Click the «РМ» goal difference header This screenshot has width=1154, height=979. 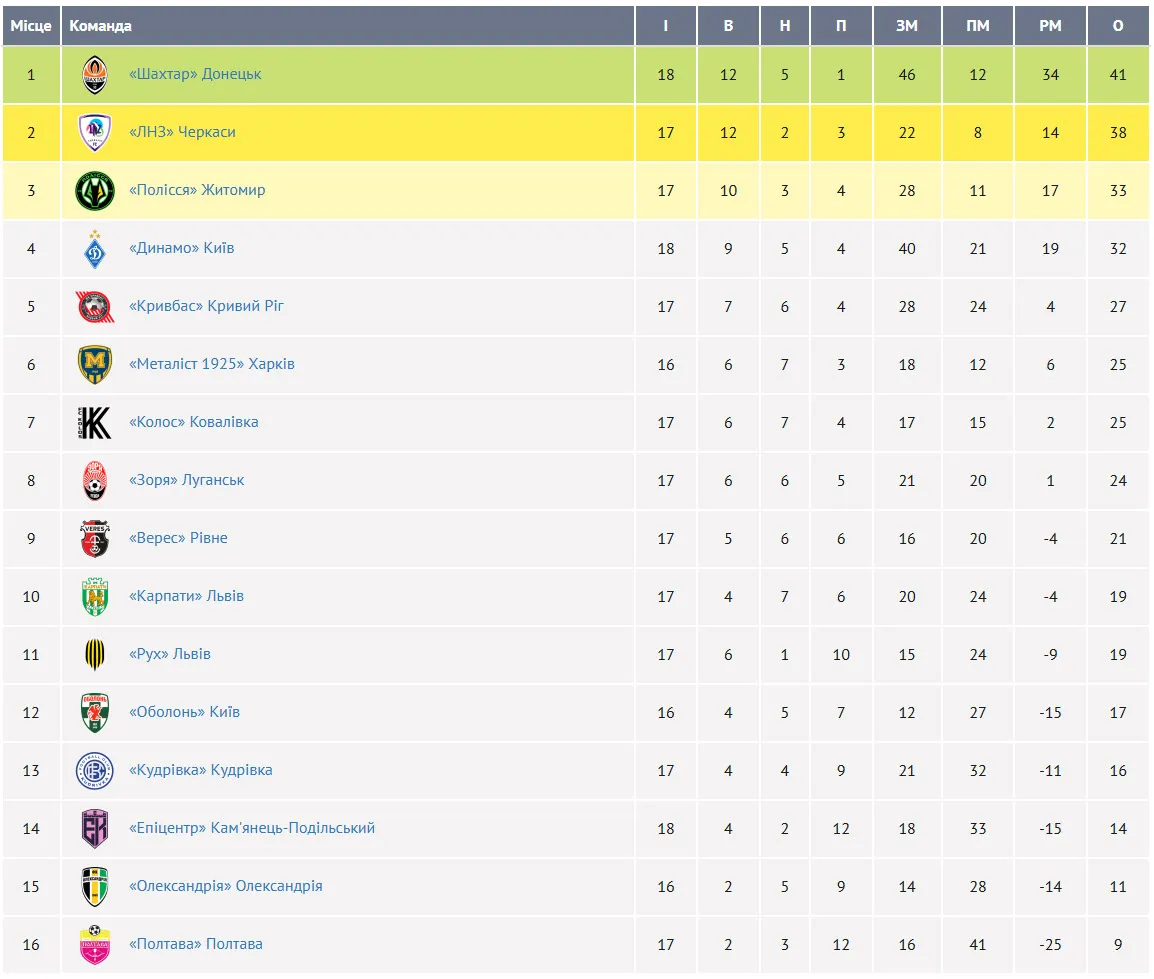(x=1050, y=26)
